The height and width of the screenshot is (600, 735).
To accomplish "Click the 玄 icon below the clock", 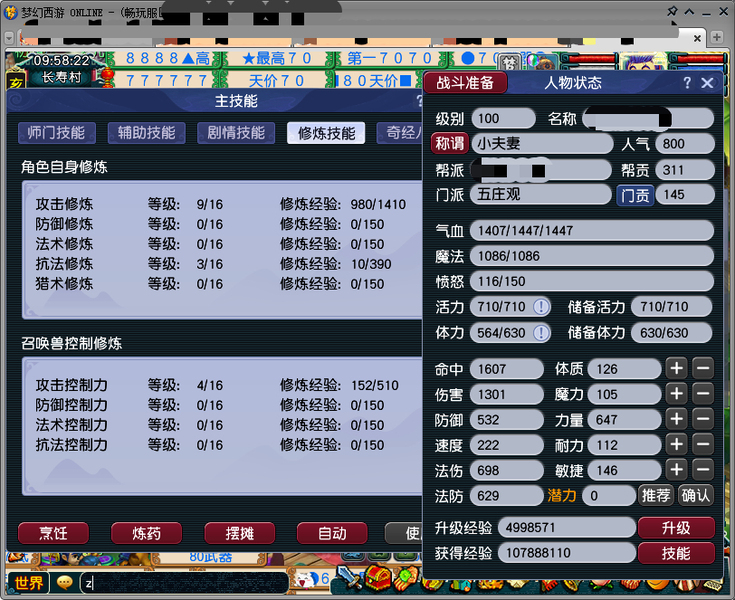I will click(16, 83).
